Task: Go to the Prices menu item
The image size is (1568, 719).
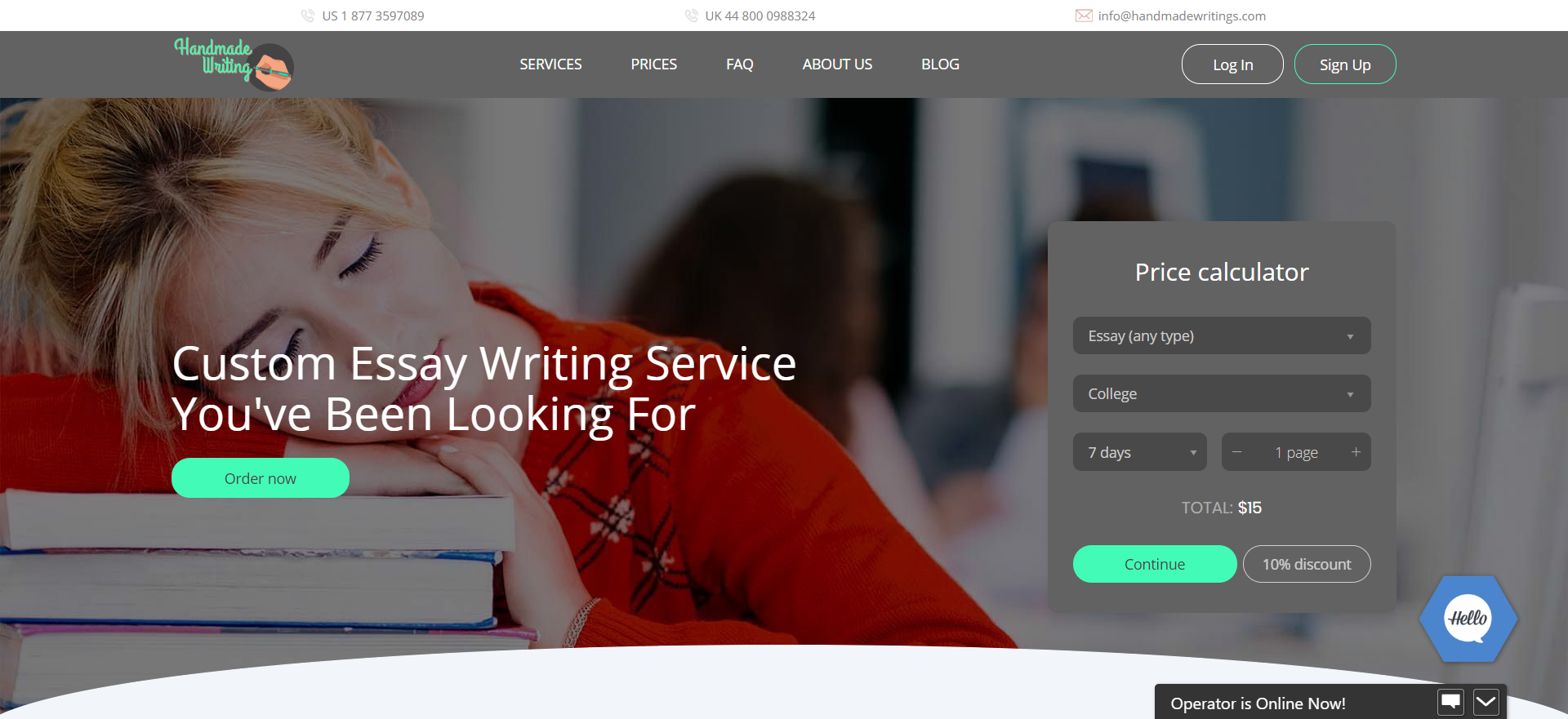Action: 653,64
